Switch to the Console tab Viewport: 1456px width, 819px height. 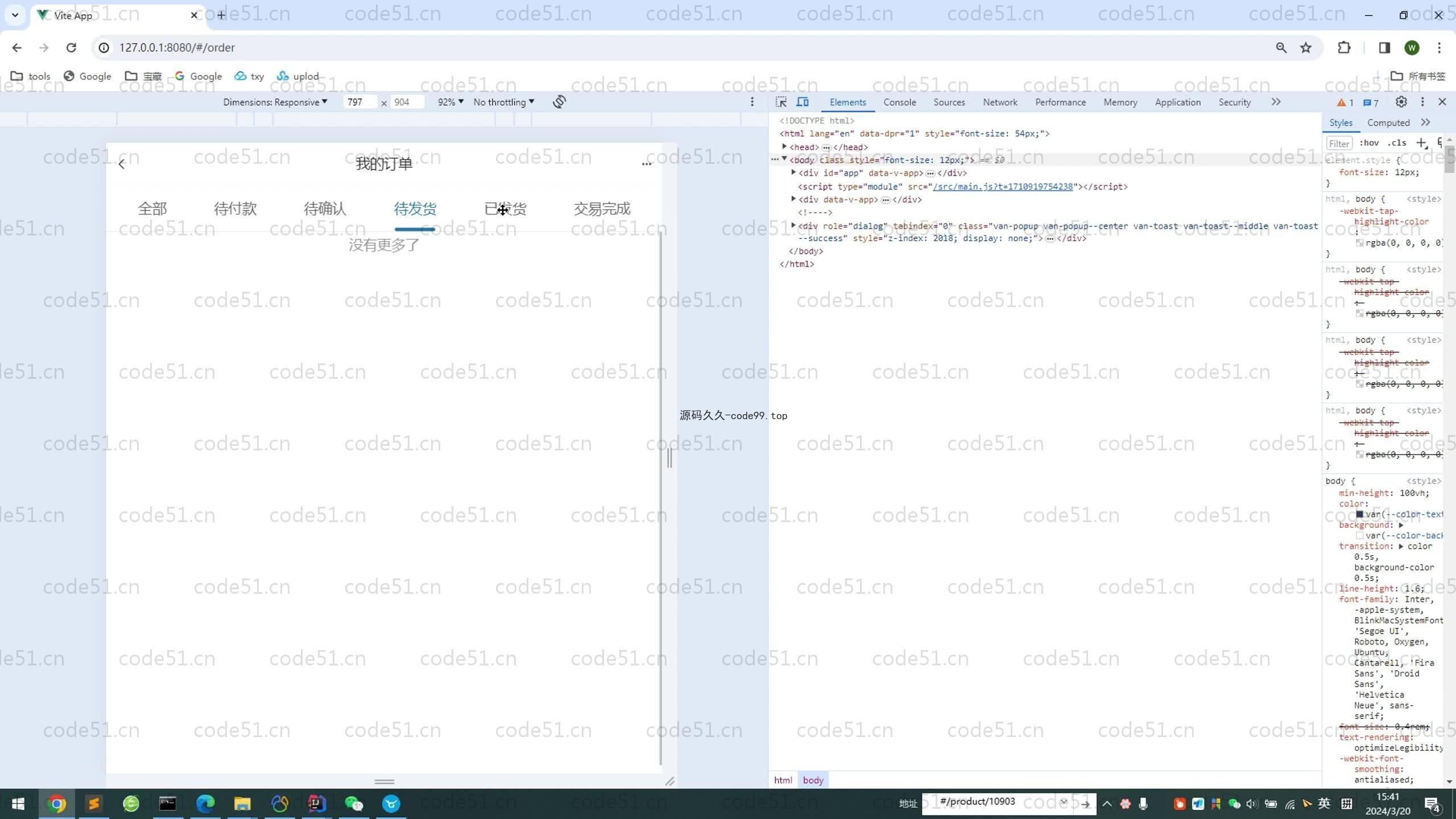(900, 102)
